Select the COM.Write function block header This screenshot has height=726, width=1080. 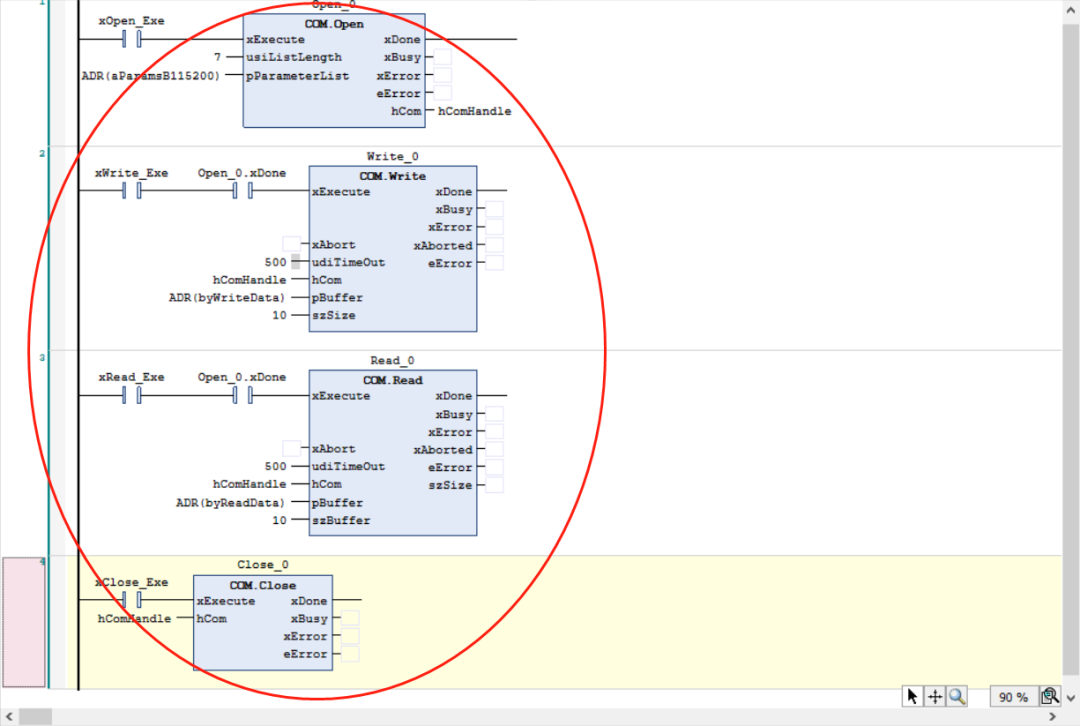click(392, 175)
